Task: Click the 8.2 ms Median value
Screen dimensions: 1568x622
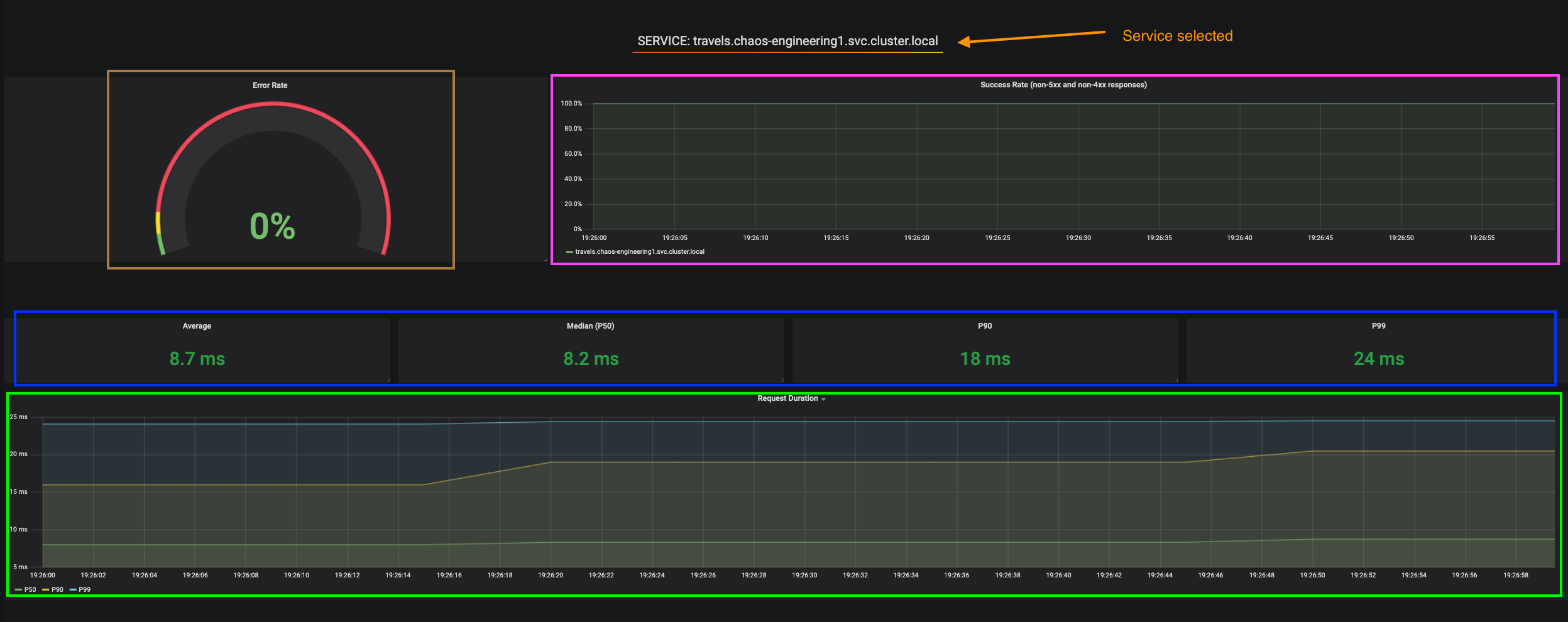Action: point(591,359)
